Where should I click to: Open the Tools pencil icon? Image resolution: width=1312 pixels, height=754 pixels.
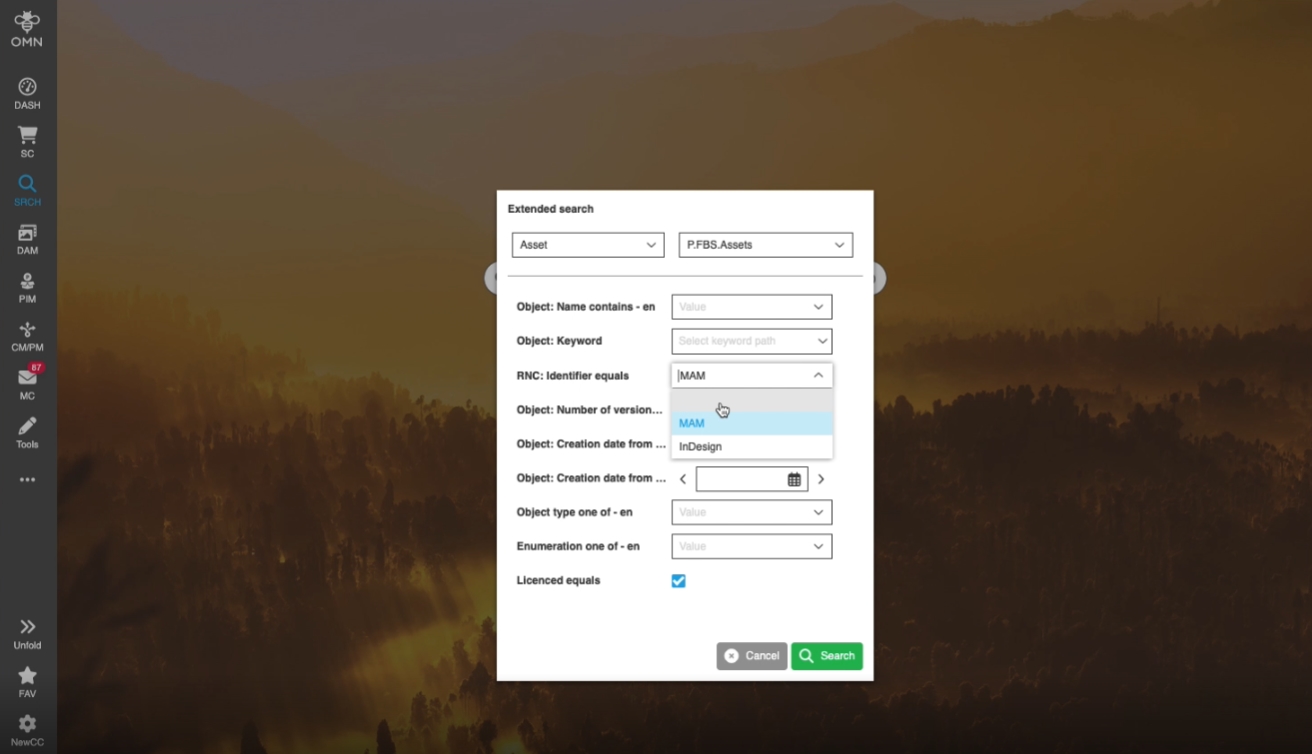pos(27,433)
